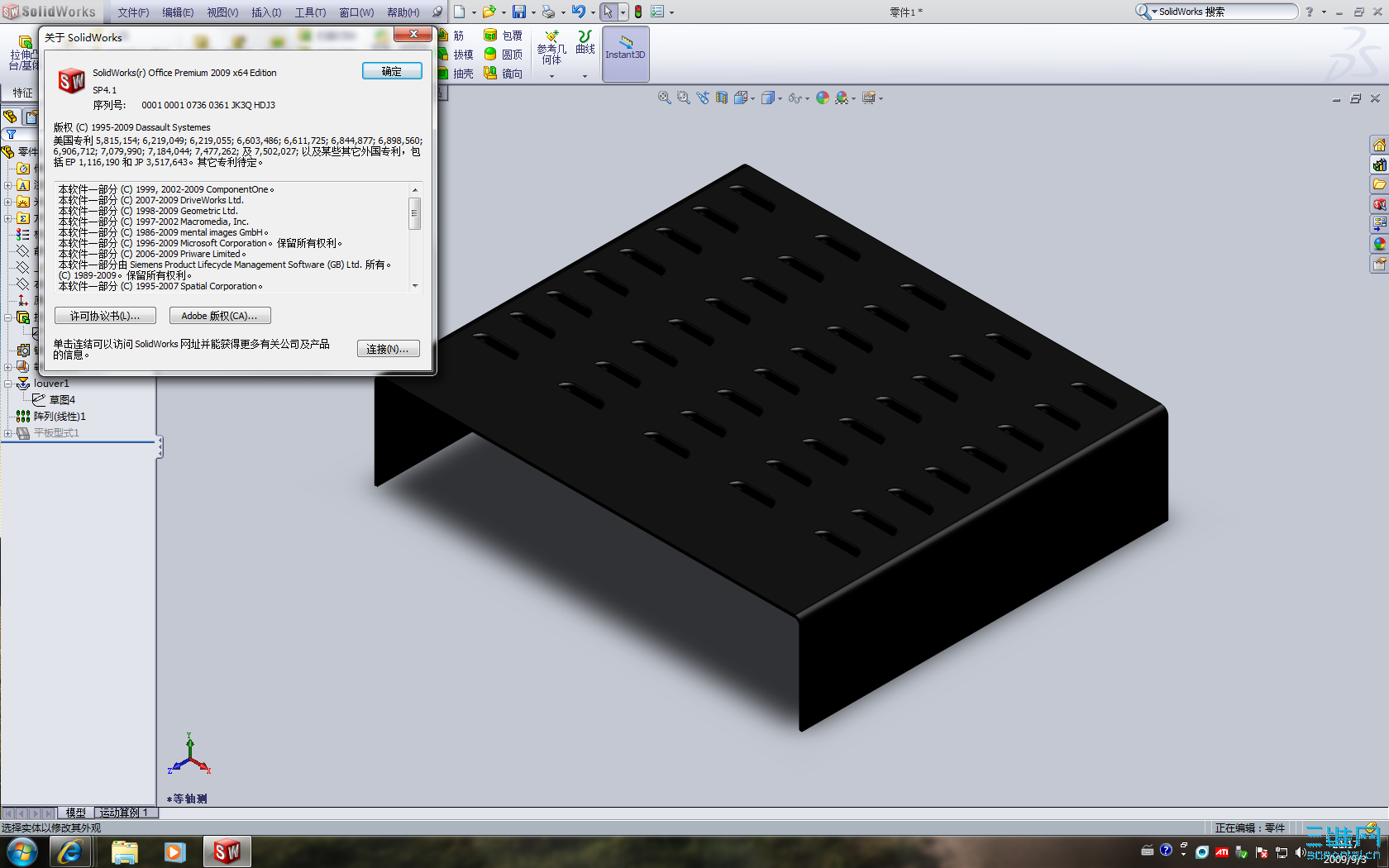This screenshot has height=868, width=1389.
Task: Click the Open file folder icon
Action: [x=489, y=12]
